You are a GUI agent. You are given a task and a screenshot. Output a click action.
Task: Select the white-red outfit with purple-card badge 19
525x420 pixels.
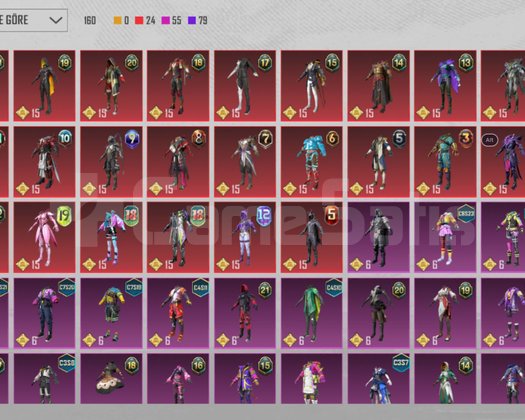(445, 313)
